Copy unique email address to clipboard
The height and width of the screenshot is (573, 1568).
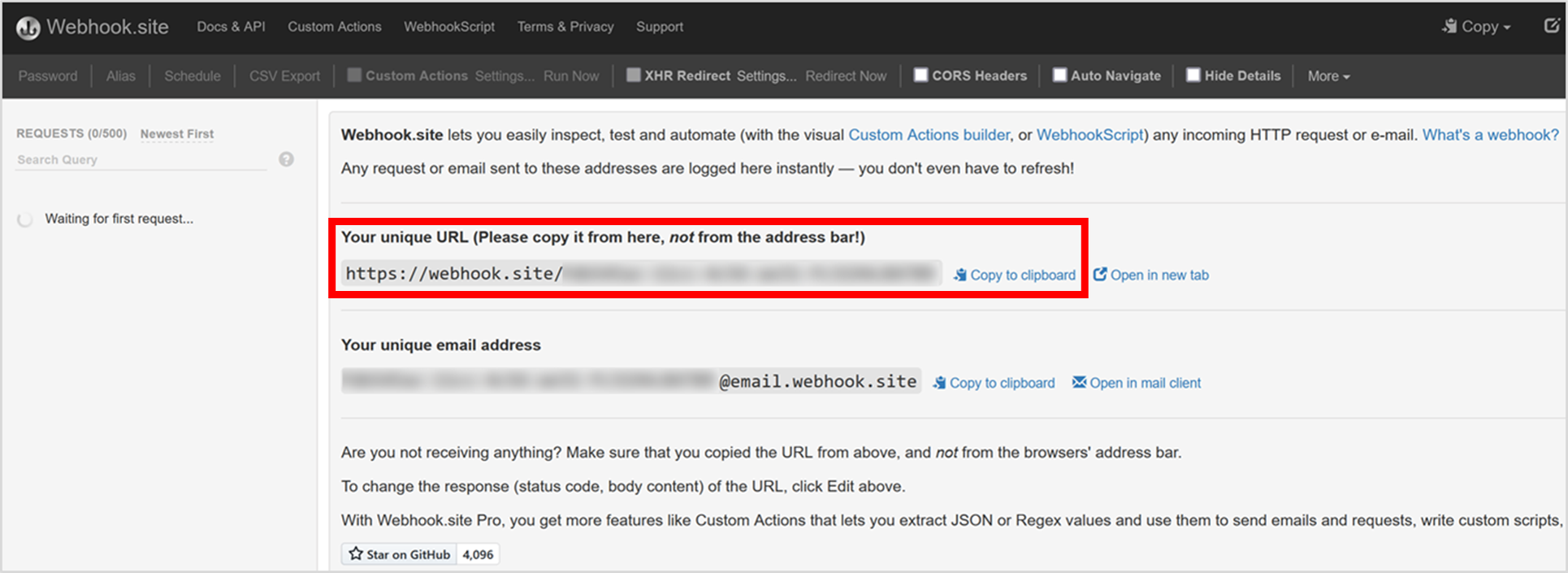pos(994,383)
